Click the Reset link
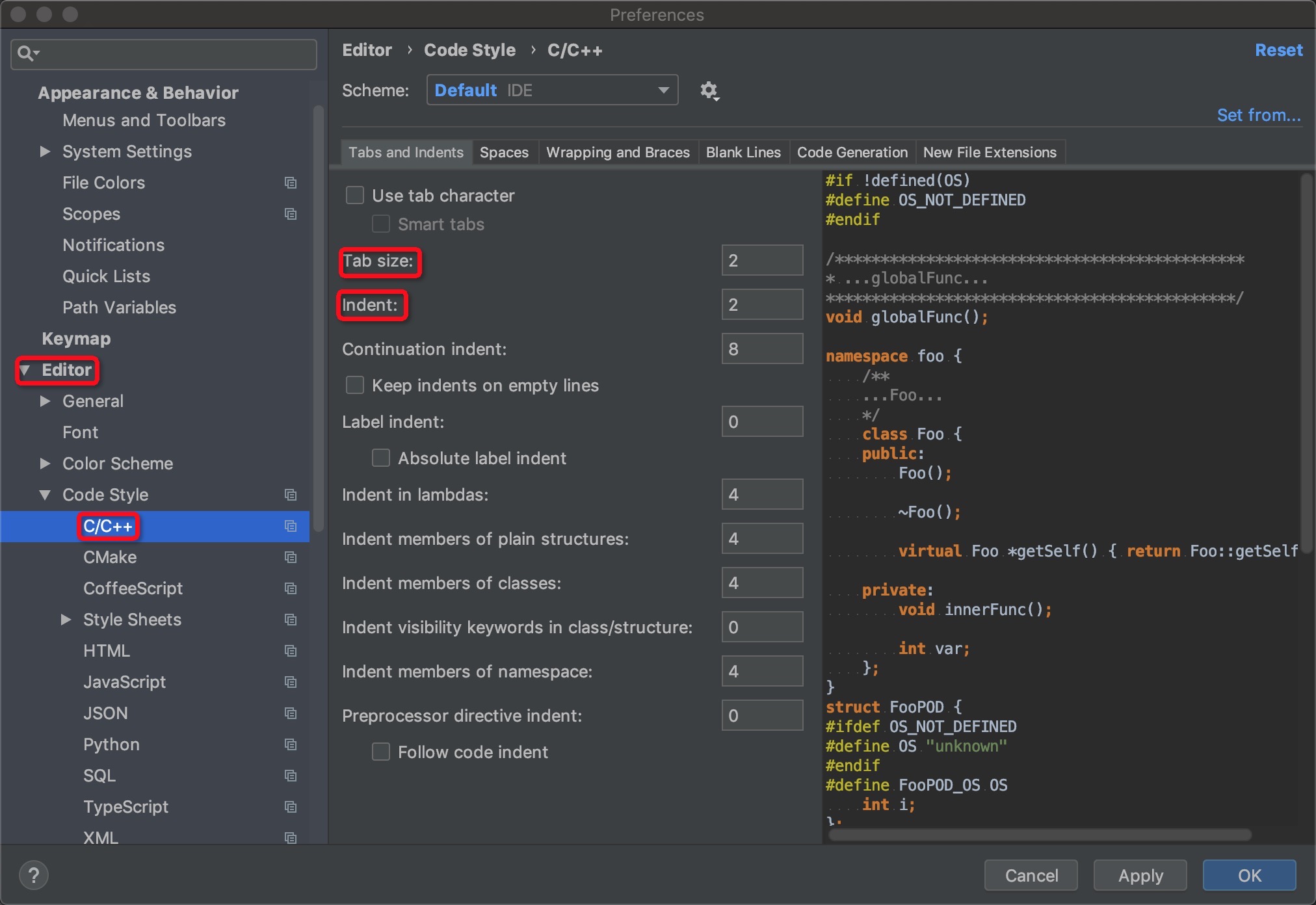 [1278, 50]
